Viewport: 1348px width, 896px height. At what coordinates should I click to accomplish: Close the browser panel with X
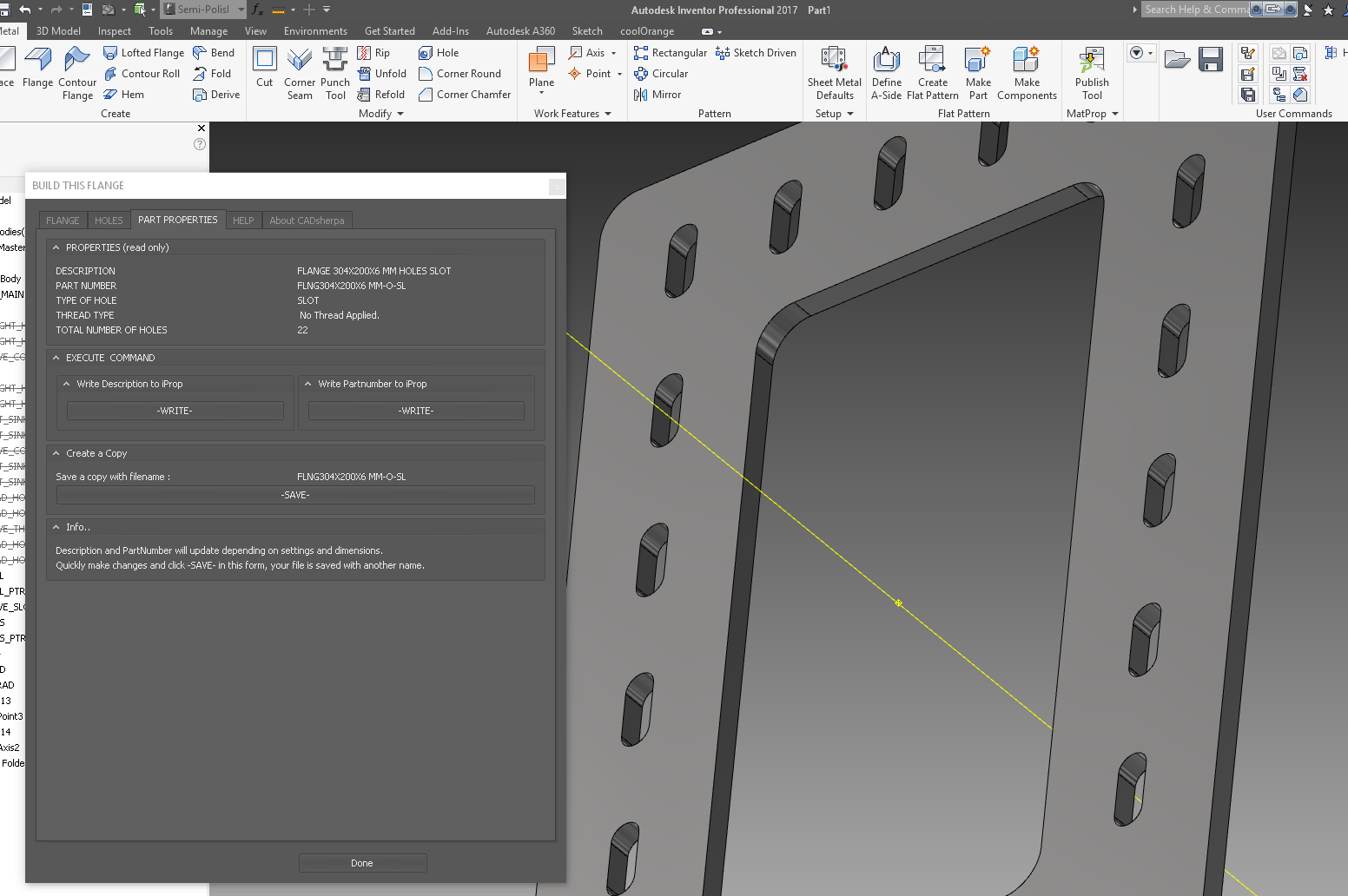[x=202, y=128]
